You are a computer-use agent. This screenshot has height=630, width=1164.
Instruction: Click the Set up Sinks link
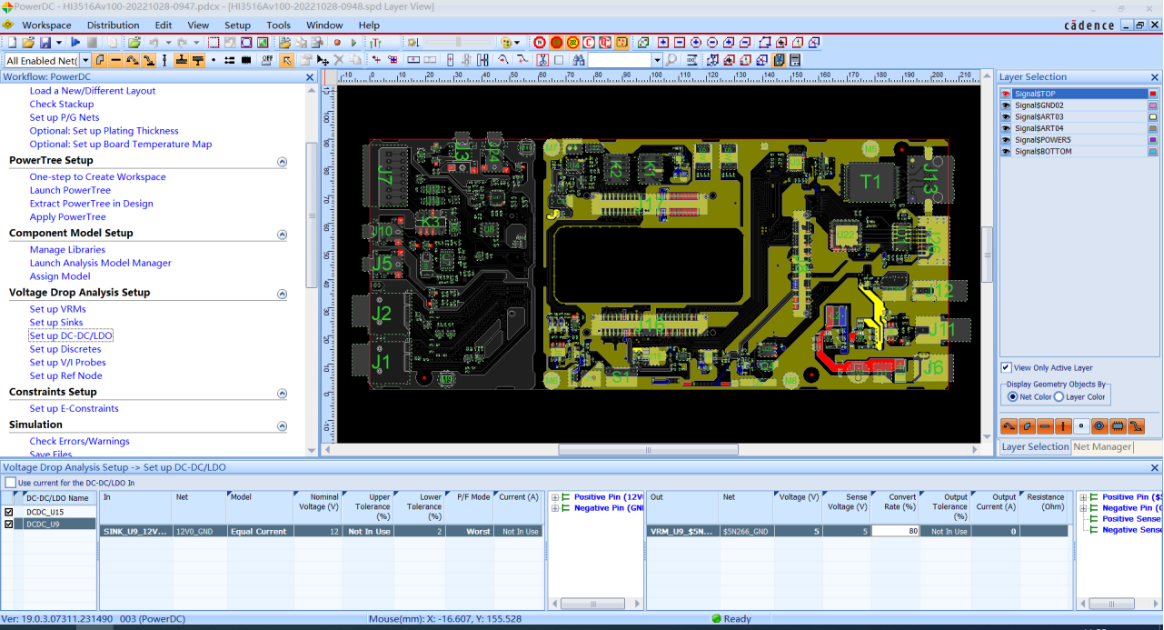[x=56, y=322]
